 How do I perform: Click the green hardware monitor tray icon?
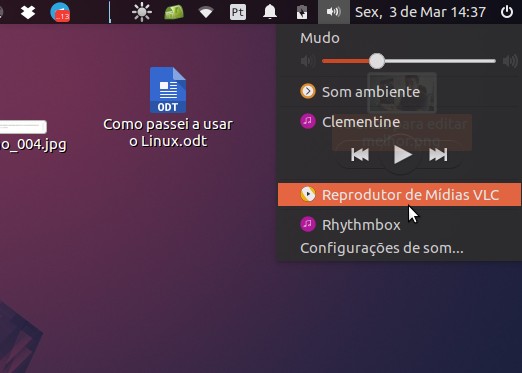point(174,12)
